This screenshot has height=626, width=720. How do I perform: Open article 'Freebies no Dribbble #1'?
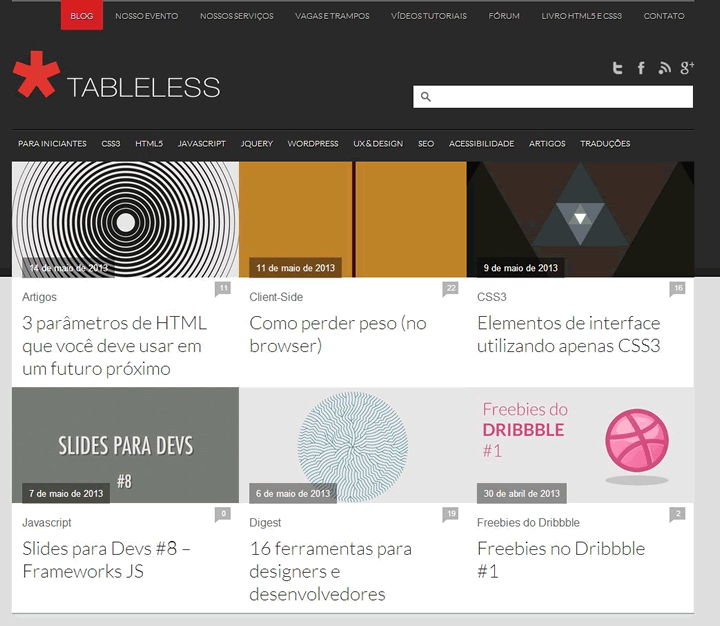[561, 560]
